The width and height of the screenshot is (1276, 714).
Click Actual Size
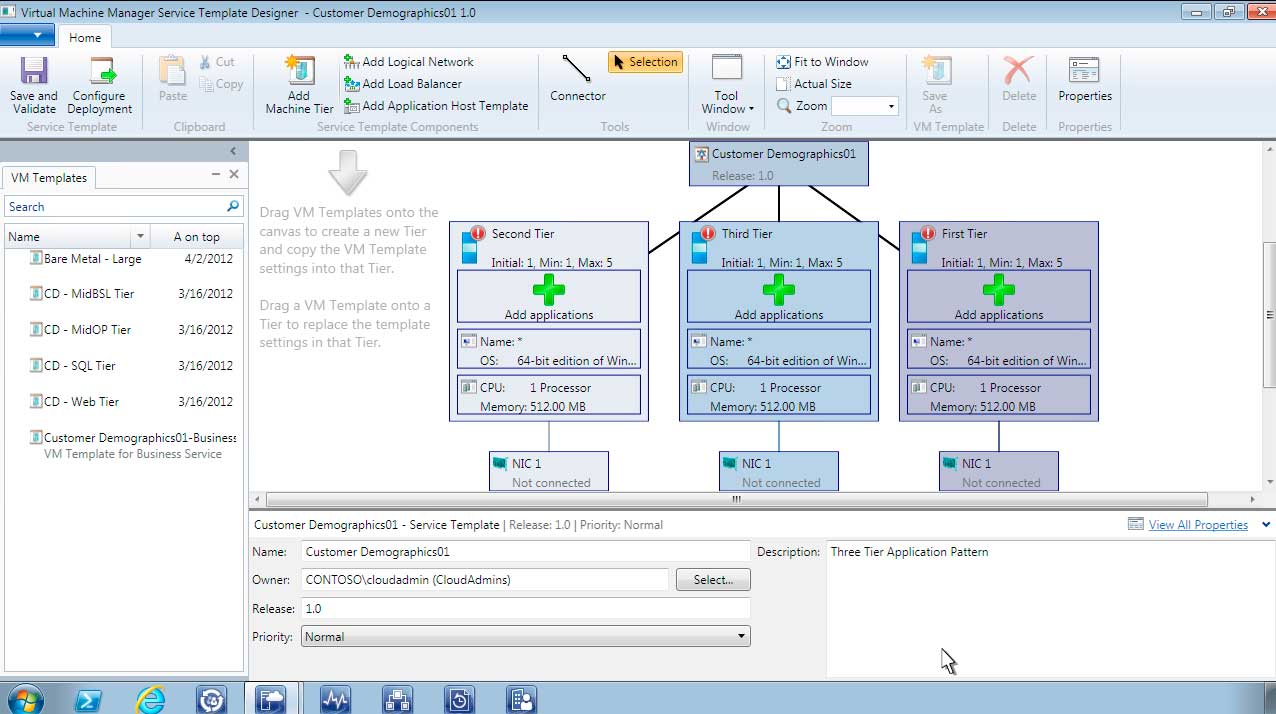815,84
